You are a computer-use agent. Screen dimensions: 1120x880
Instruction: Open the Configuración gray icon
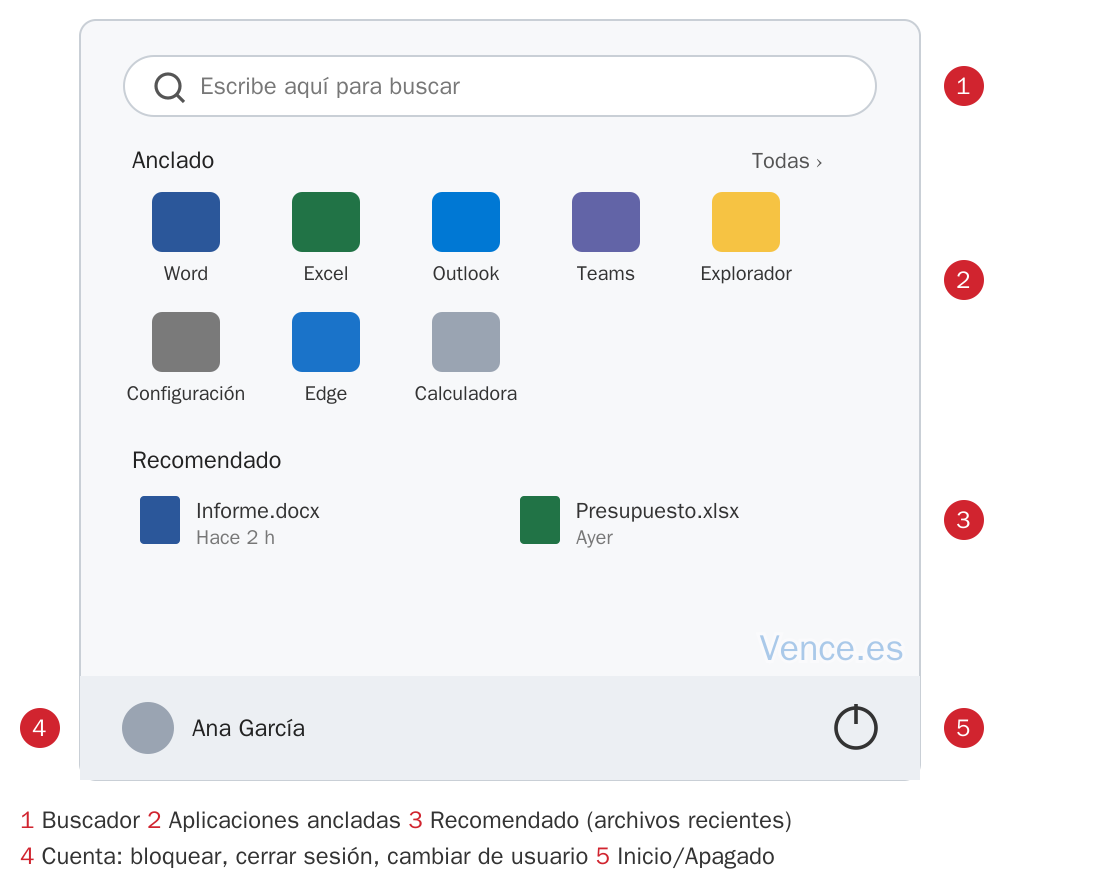tap(186, 341)
